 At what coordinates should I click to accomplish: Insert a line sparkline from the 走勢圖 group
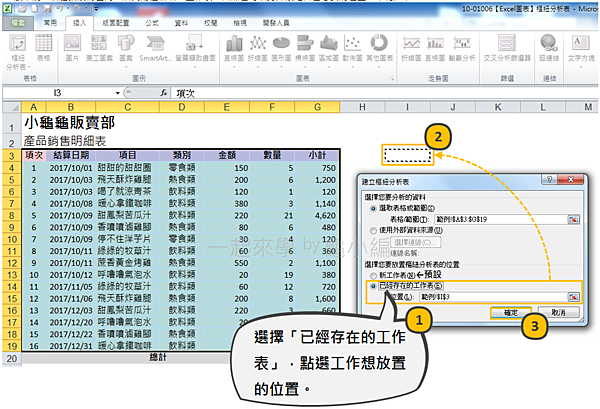coord(411,47)
